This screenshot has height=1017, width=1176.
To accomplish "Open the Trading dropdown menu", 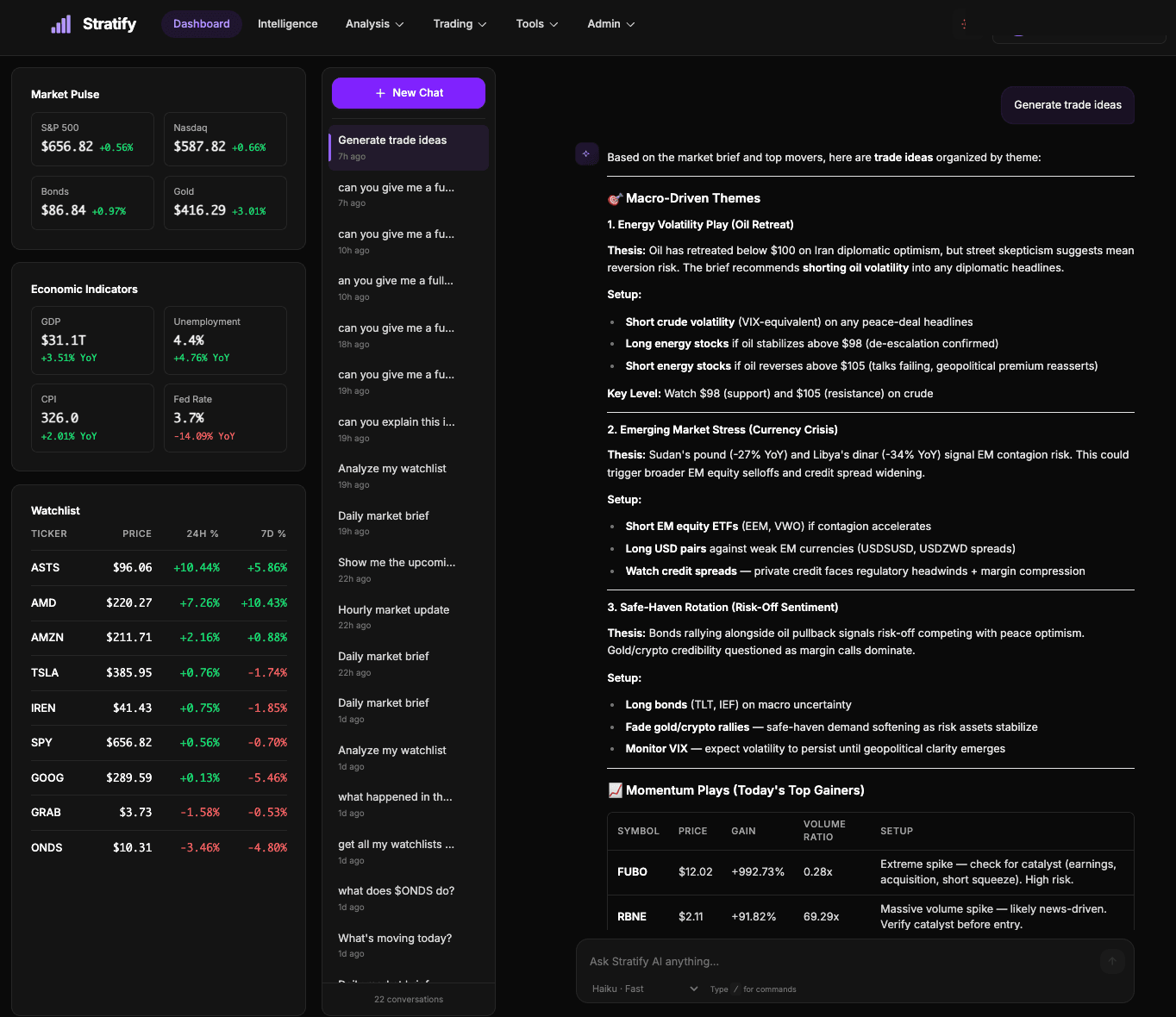I will 459,24.
